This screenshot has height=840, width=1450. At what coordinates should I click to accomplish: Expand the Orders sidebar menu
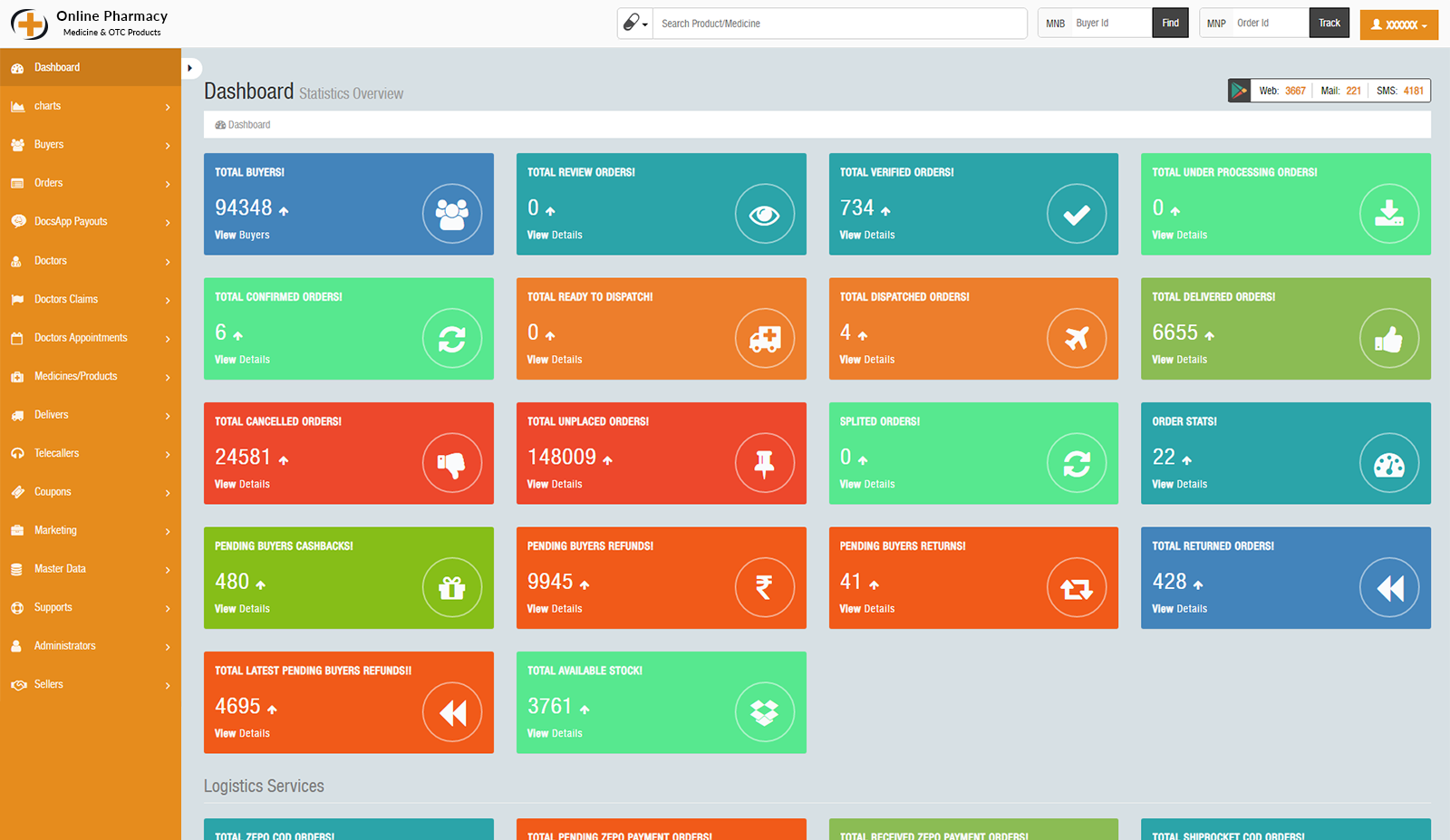click(x=91, y=183)
